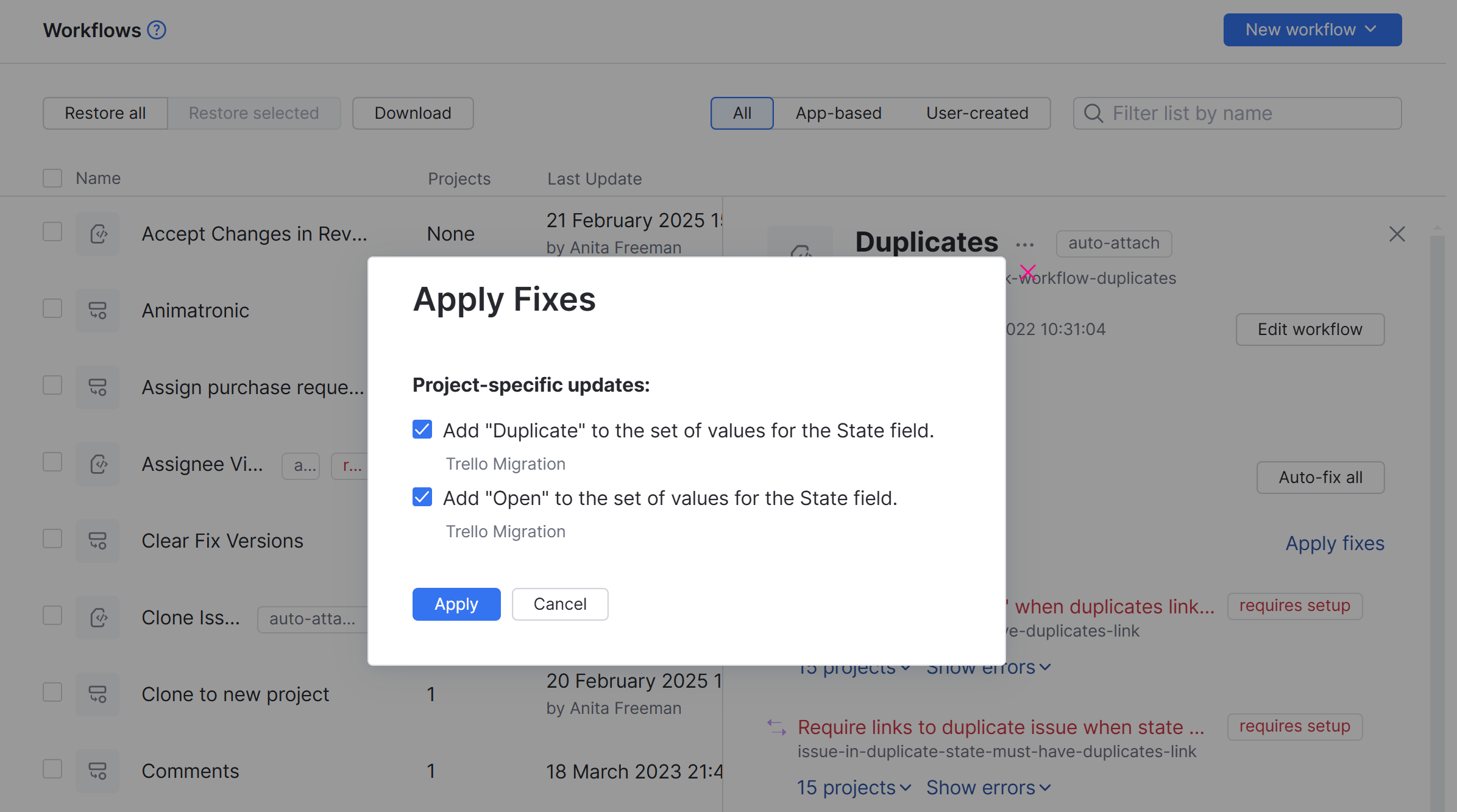1457x812 pixels.
Task: Click the sync icon beside the Require links rule
Action: (x=777, y=726)
